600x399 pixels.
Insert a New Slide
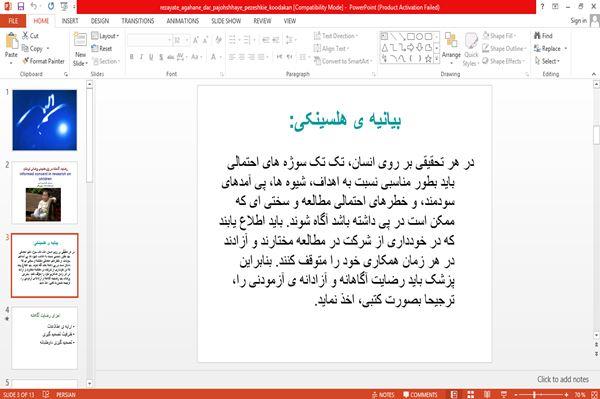80,50
